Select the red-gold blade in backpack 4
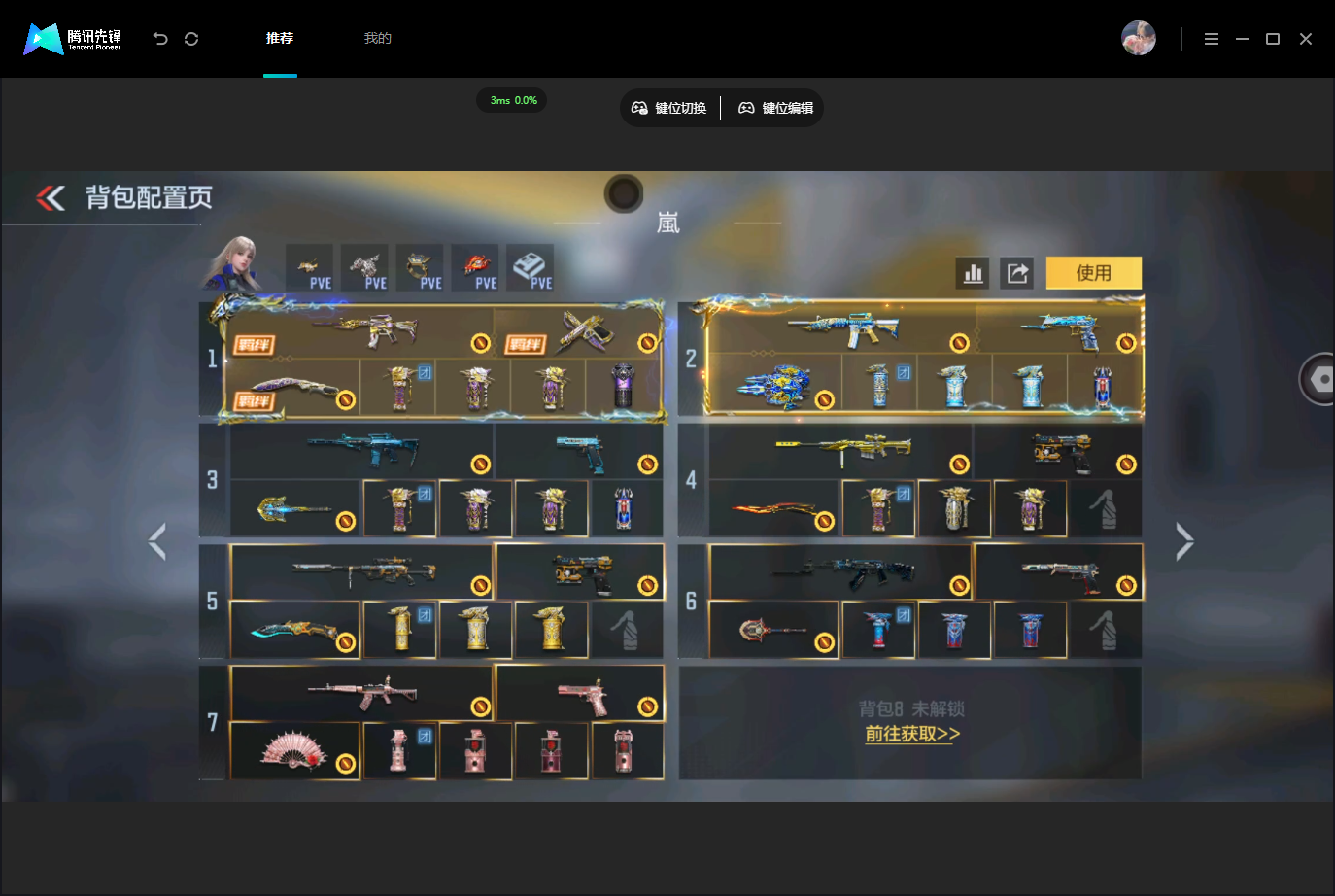1335x896 pixels. 774,508
